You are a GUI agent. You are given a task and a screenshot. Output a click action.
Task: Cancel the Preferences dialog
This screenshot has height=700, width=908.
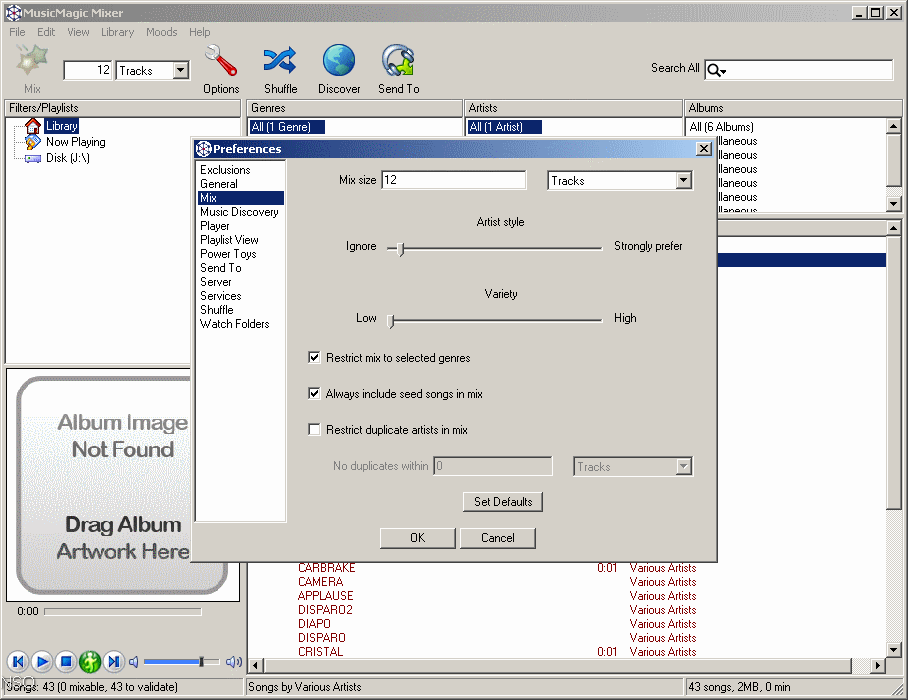click(497, 537)
